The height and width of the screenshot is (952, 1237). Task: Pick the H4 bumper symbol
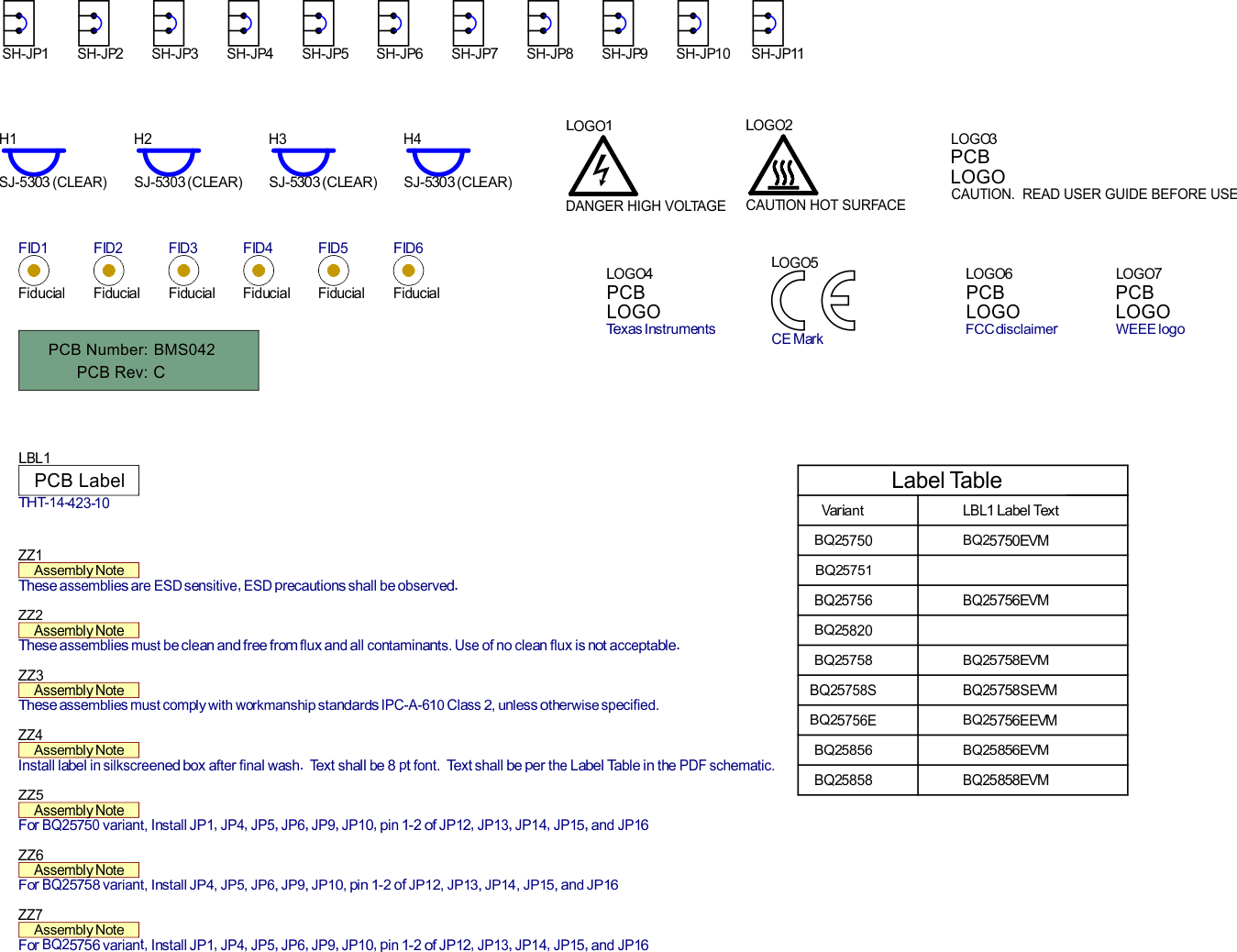[x=439, y=161]
